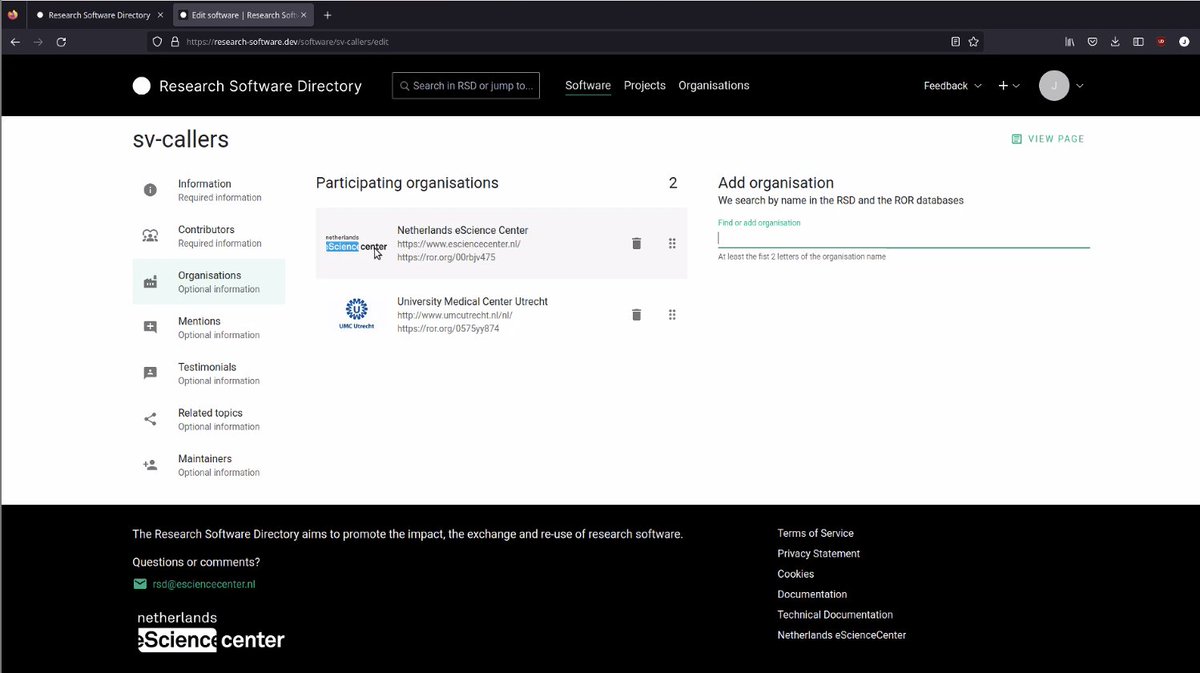Image resolution: width=1200 pixels, height=673 pixels.
Task: Click the Mentions comment-plus icon
Action: pyautogui.click(x=150, y=327)
